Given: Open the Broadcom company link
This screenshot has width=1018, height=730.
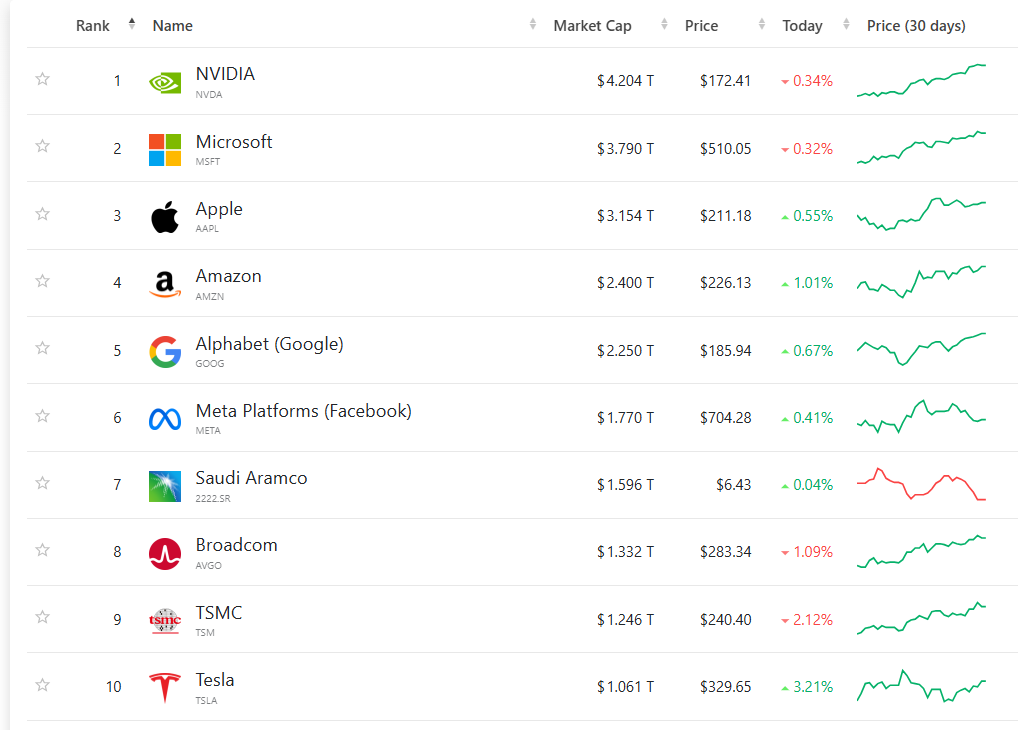Looking at the screenshot, I should pyautogui.click(x=237, y=546).
